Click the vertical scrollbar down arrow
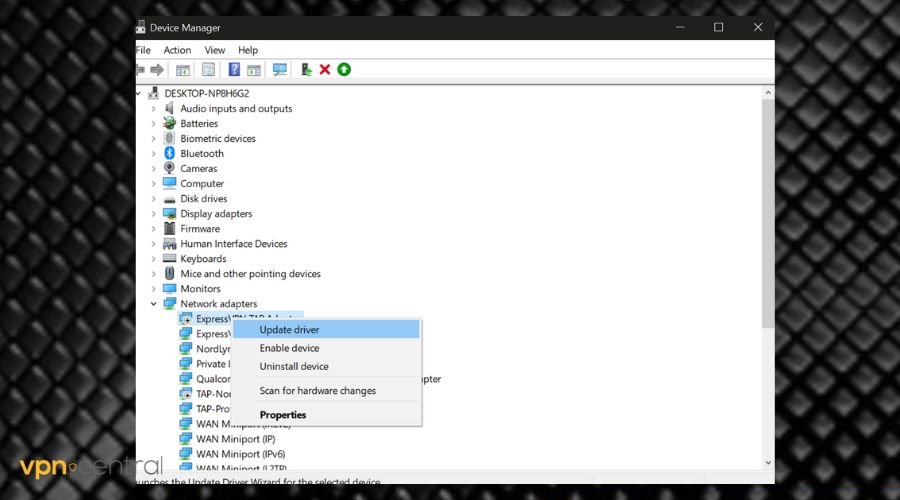The height and width of the screenshot is (500, 900). [767, 463]
